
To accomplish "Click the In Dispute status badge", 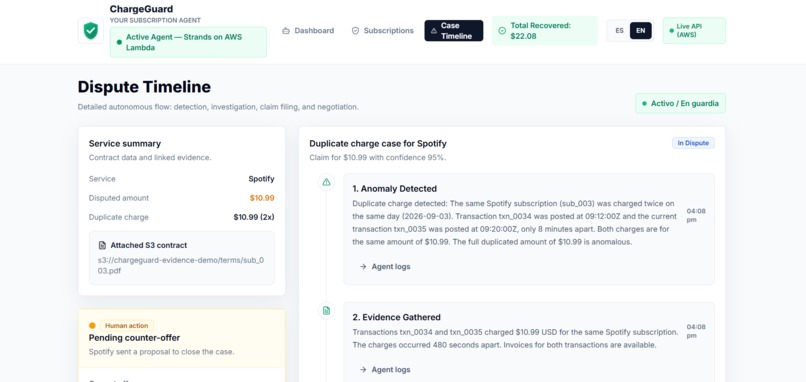I will point(693,143).
